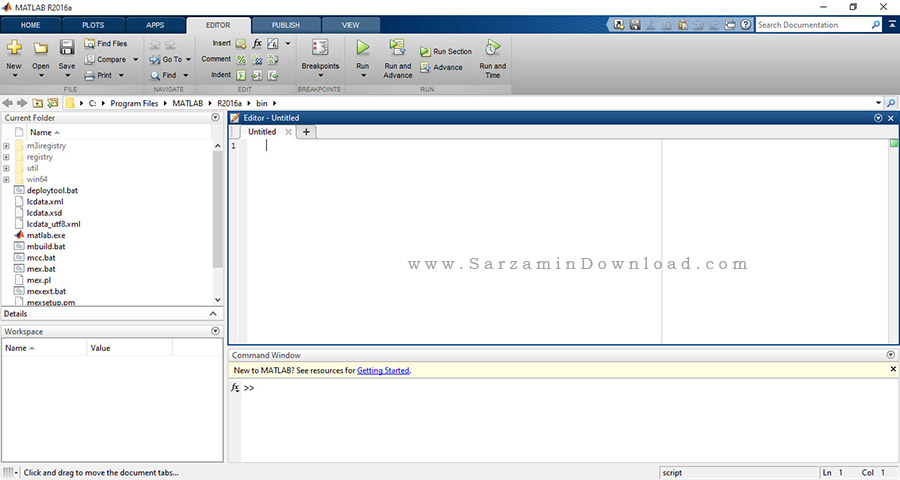
Task: Expand the win64 folder
Action: coord(6,179)
